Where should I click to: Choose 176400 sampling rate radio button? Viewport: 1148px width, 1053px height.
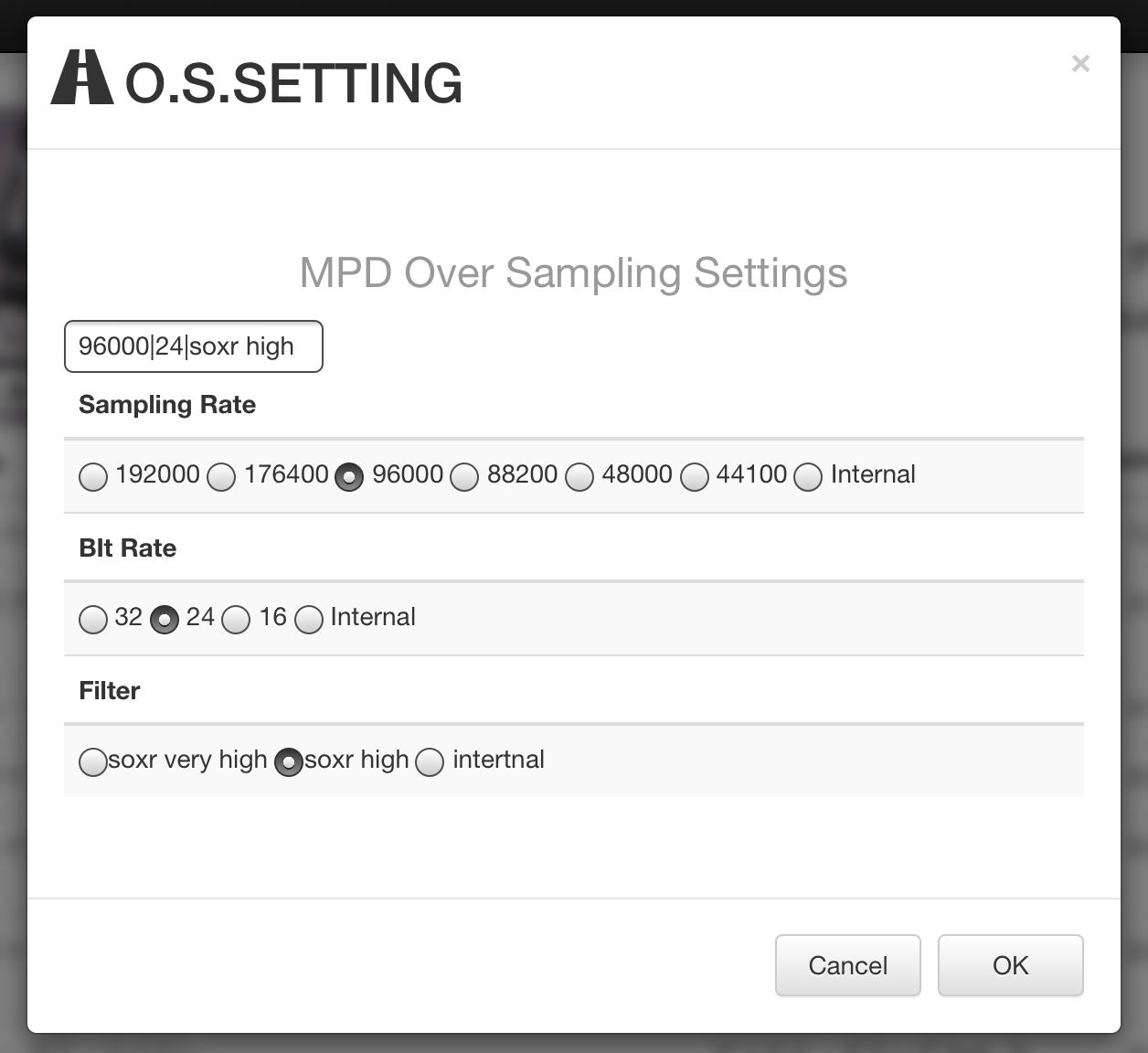(221, 477)
